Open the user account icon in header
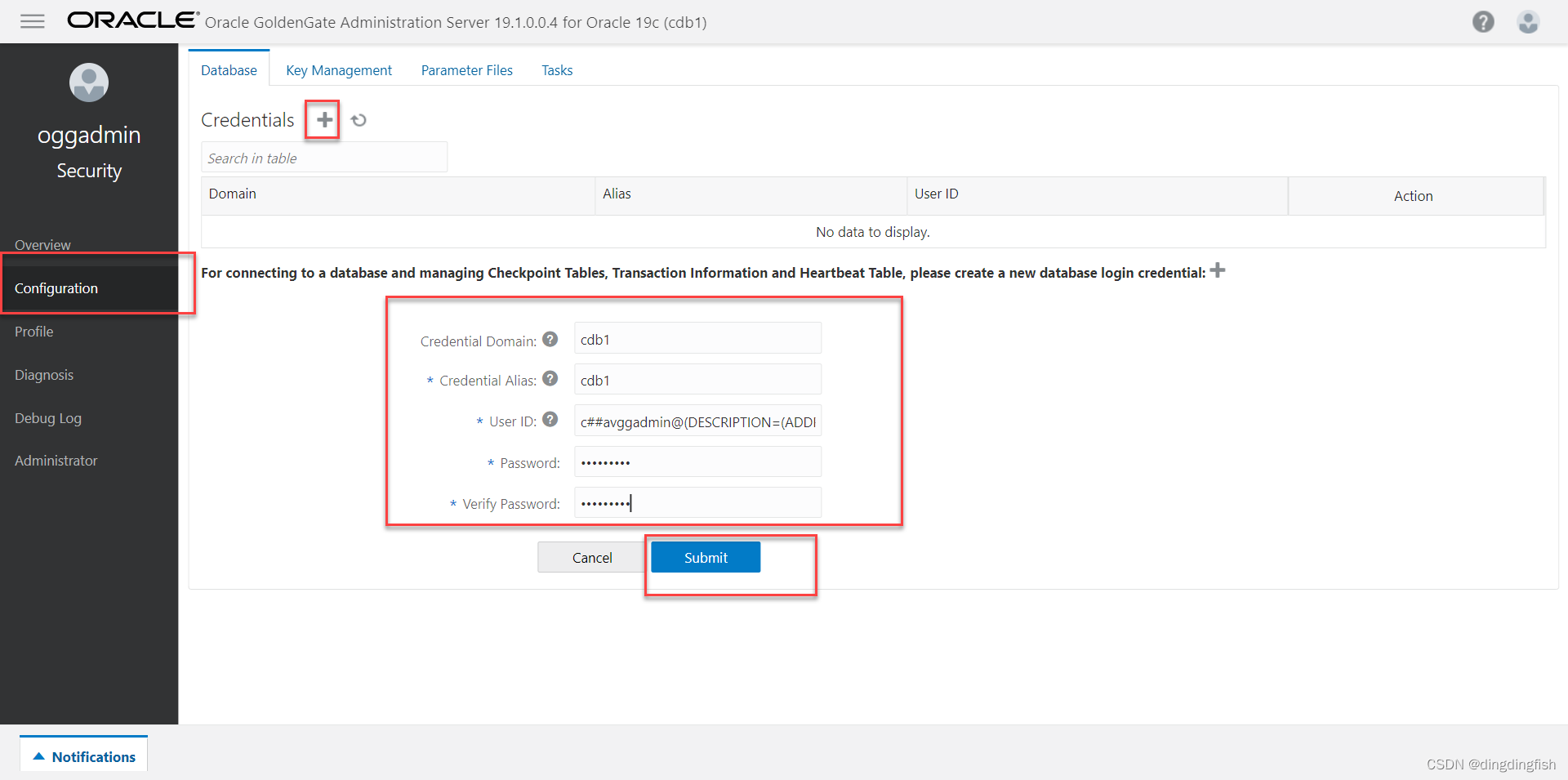The height and width of the screenshot is (780, 1568). click(x=1528, y=22)
